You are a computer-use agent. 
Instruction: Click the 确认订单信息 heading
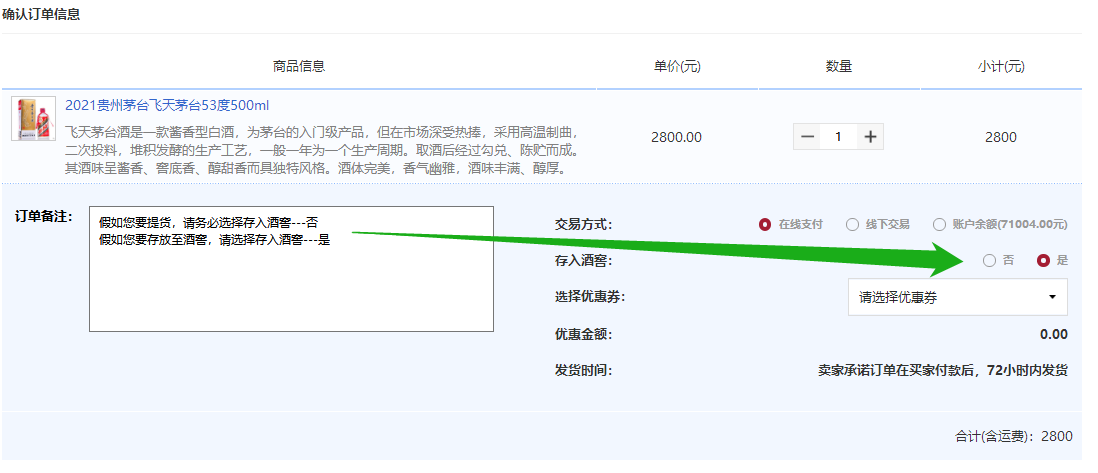point(41,14)
